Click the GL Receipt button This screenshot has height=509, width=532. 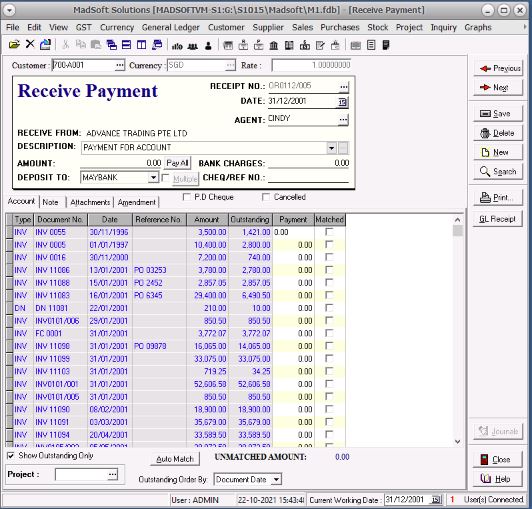[497, 219]
